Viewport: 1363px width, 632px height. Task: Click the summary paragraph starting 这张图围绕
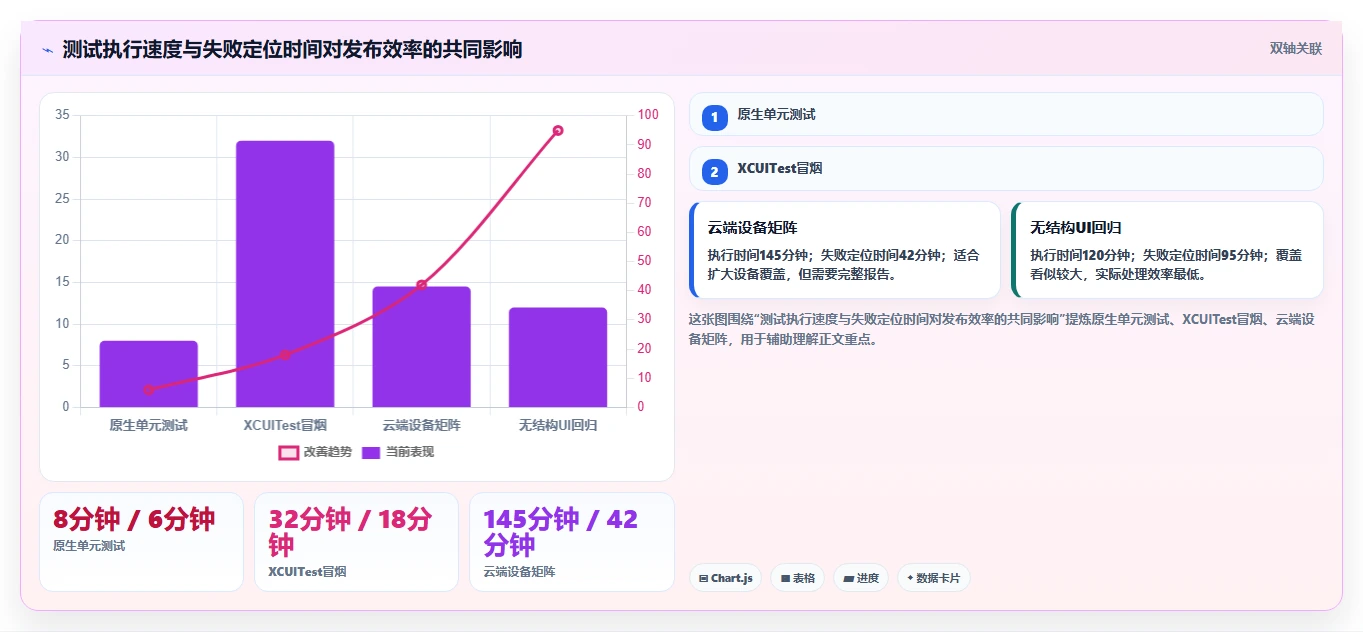point(1002,329)
